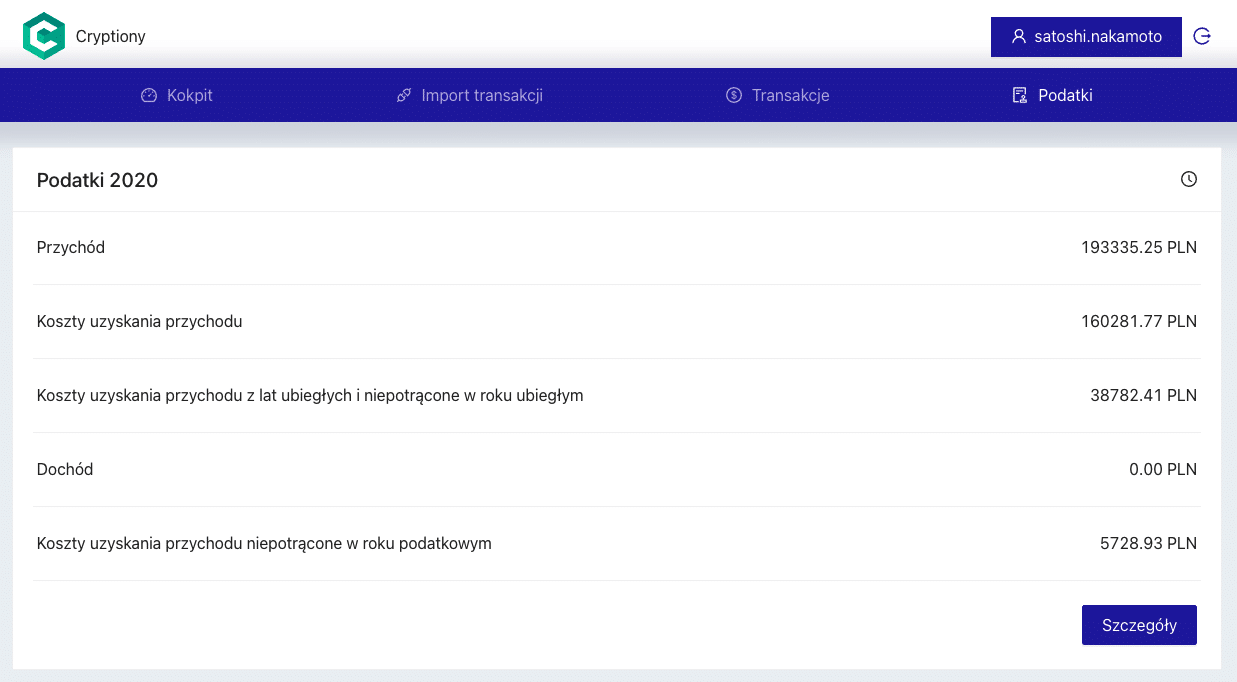The image size is (1237, 682).
Task: Click the Dochód value 0.00 PLN
Action: tap(1163, 470)
